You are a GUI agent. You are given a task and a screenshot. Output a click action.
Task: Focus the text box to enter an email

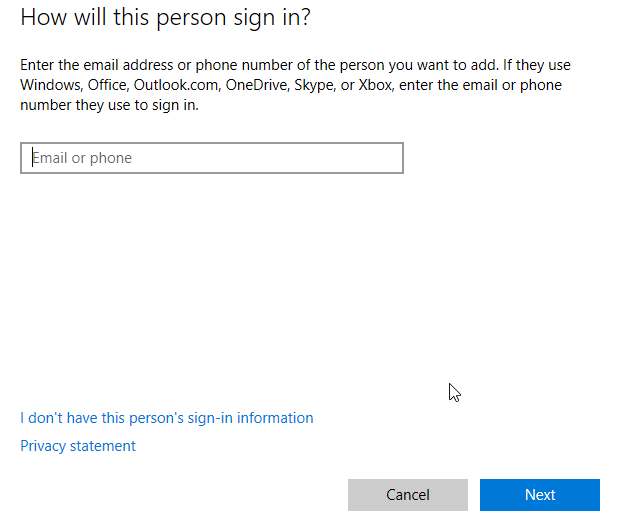[211, 158]
